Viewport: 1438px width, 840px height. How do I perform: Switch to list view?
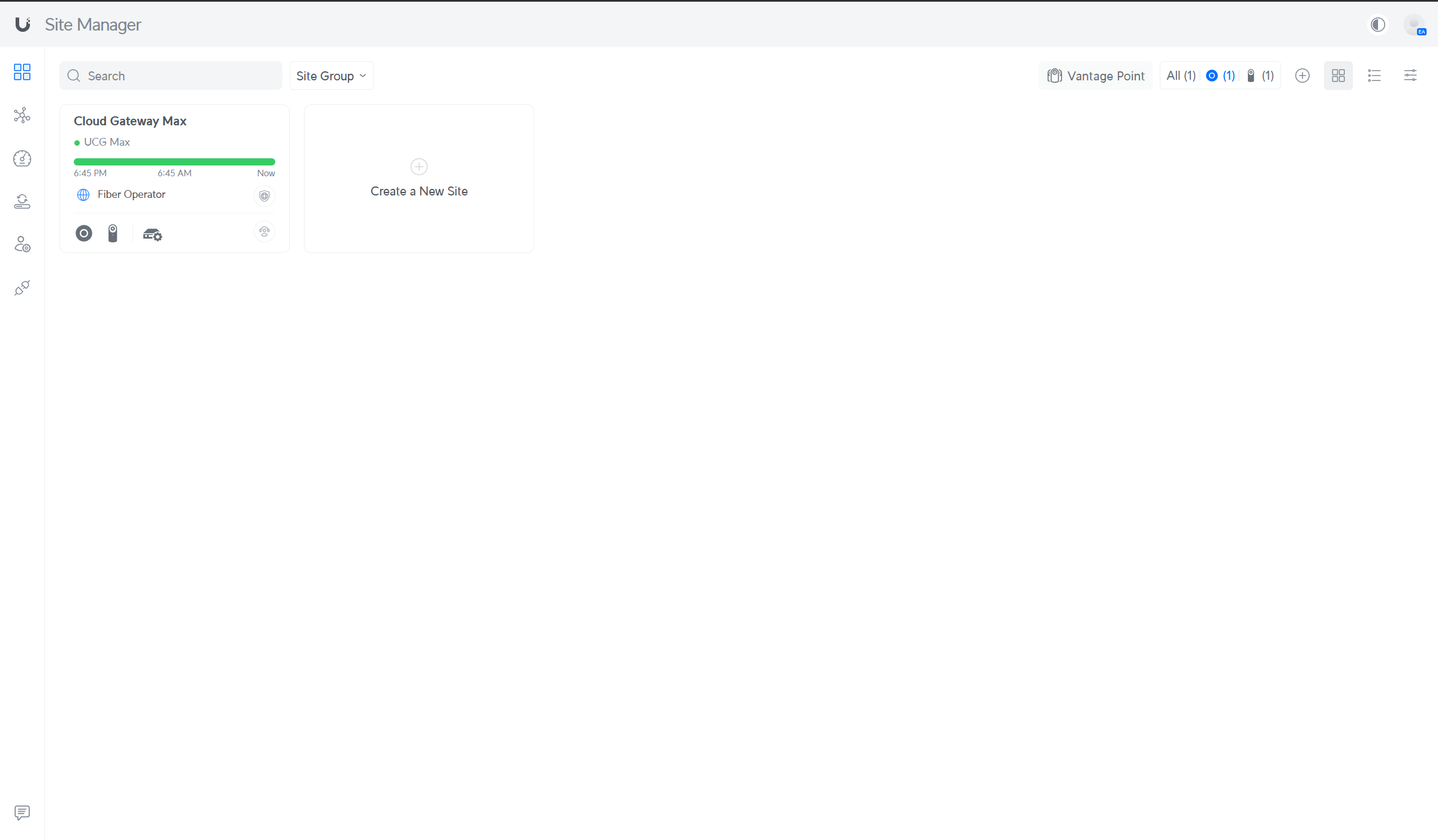pos(1374,76)
